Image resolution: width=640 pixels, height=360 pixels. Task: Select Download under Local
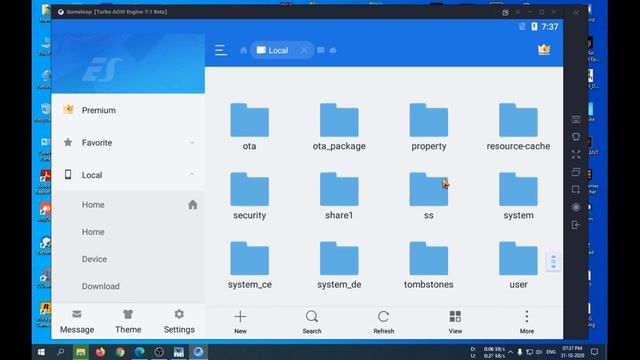click(x=128, y=286)
